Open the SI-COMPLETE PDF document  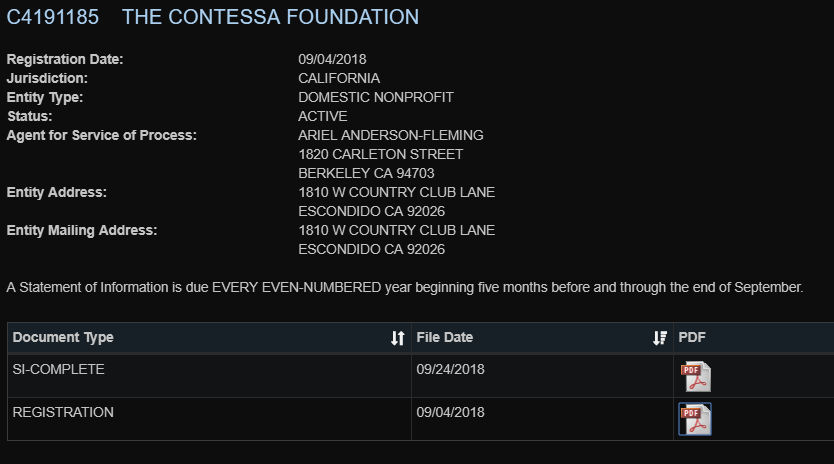696,376
